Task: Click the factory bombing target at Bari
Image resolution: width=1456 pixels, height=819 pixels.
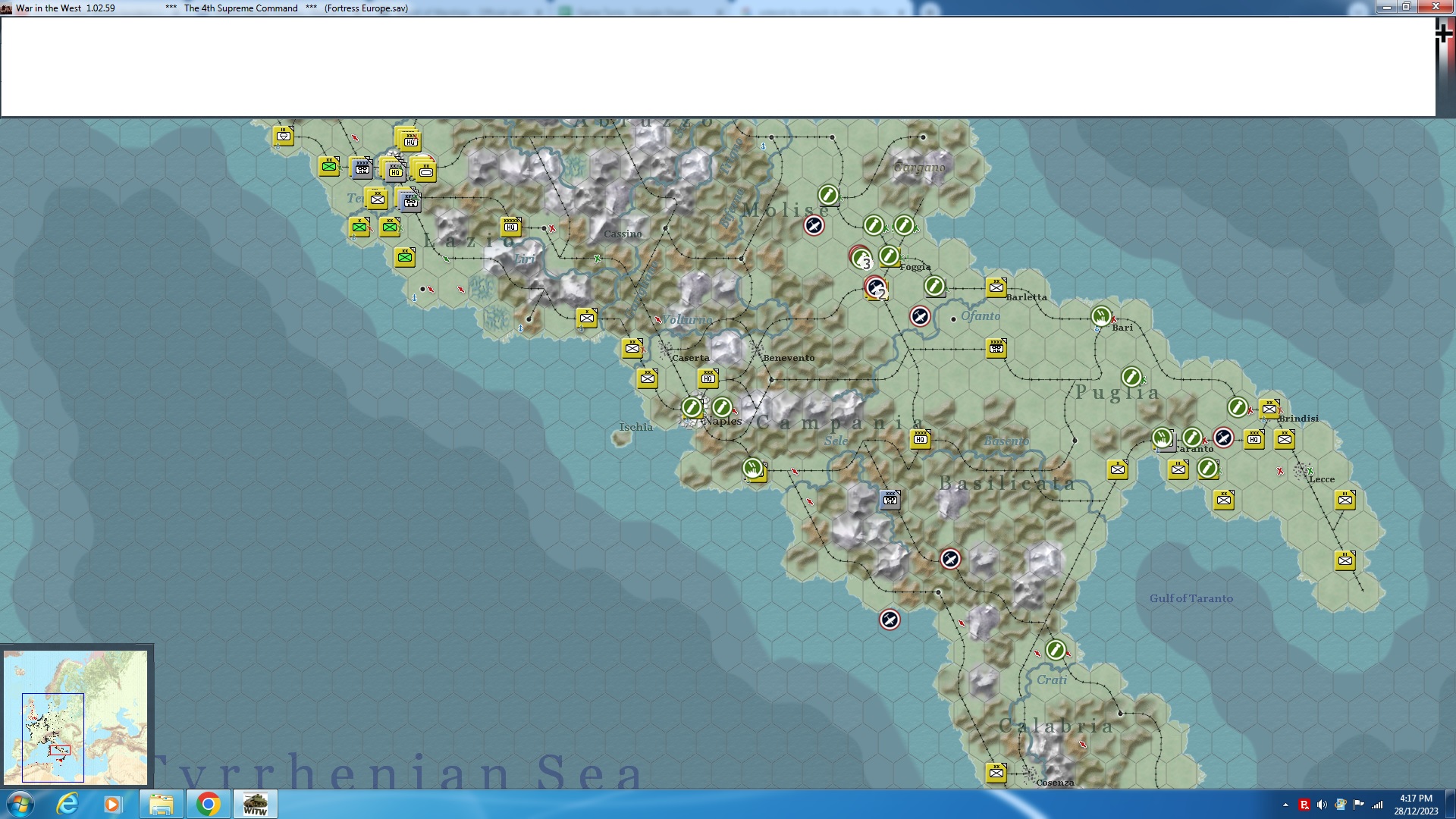Action: [1101, 316]
